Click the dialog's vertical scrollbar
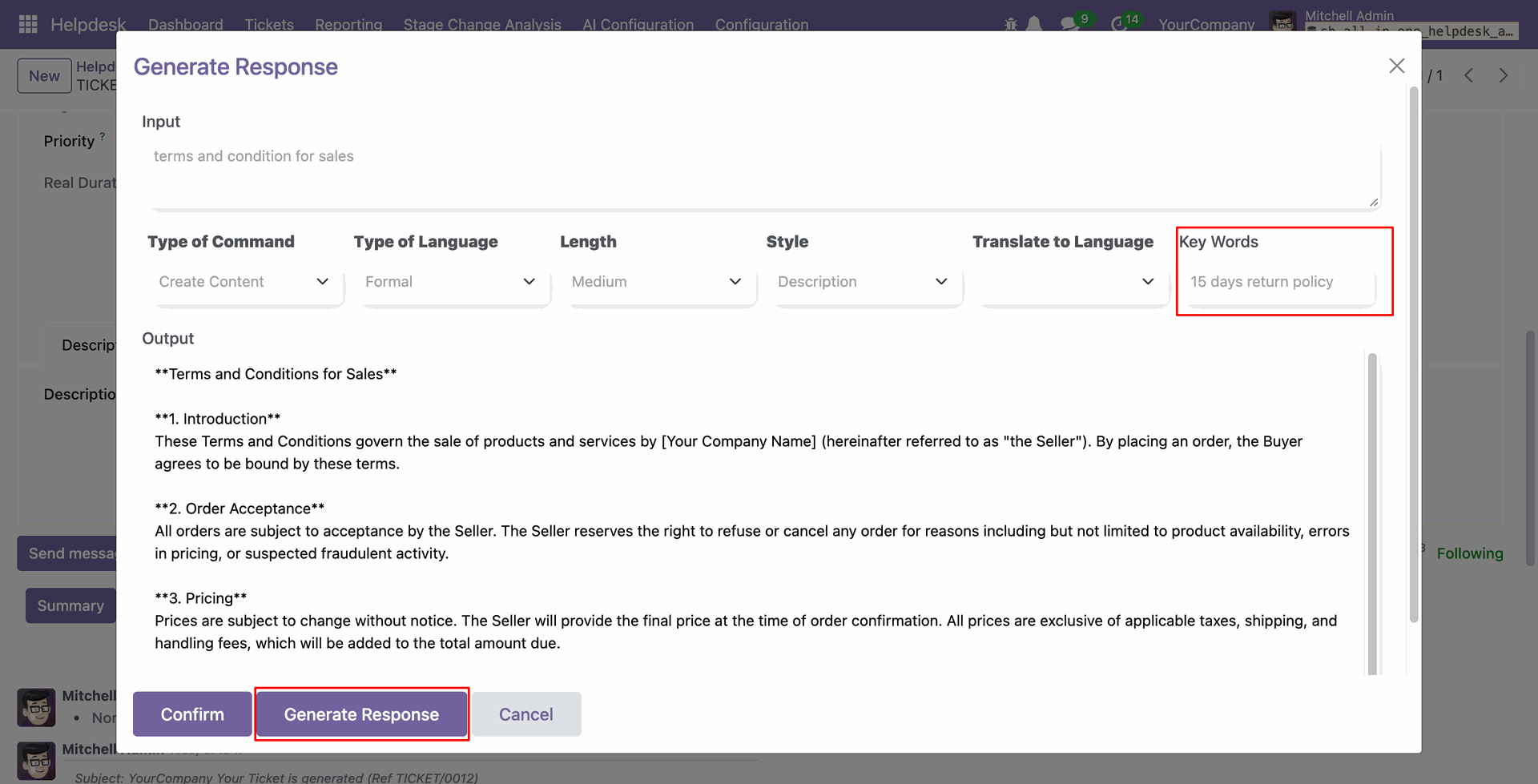1538x784 pixels. (x=1414, y=356)
